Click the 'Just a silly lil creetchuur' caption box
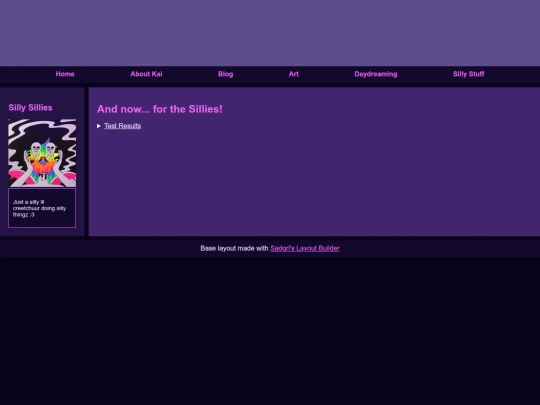The width and height of the screenshot is (540, 405). point(42,208)
